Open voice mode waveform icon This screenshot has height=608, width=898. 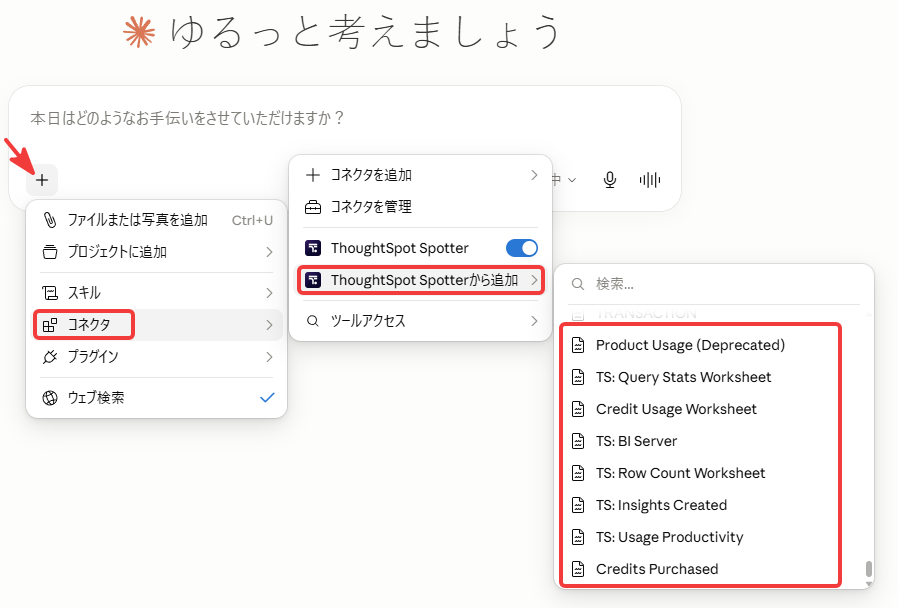tap(649, 180)
